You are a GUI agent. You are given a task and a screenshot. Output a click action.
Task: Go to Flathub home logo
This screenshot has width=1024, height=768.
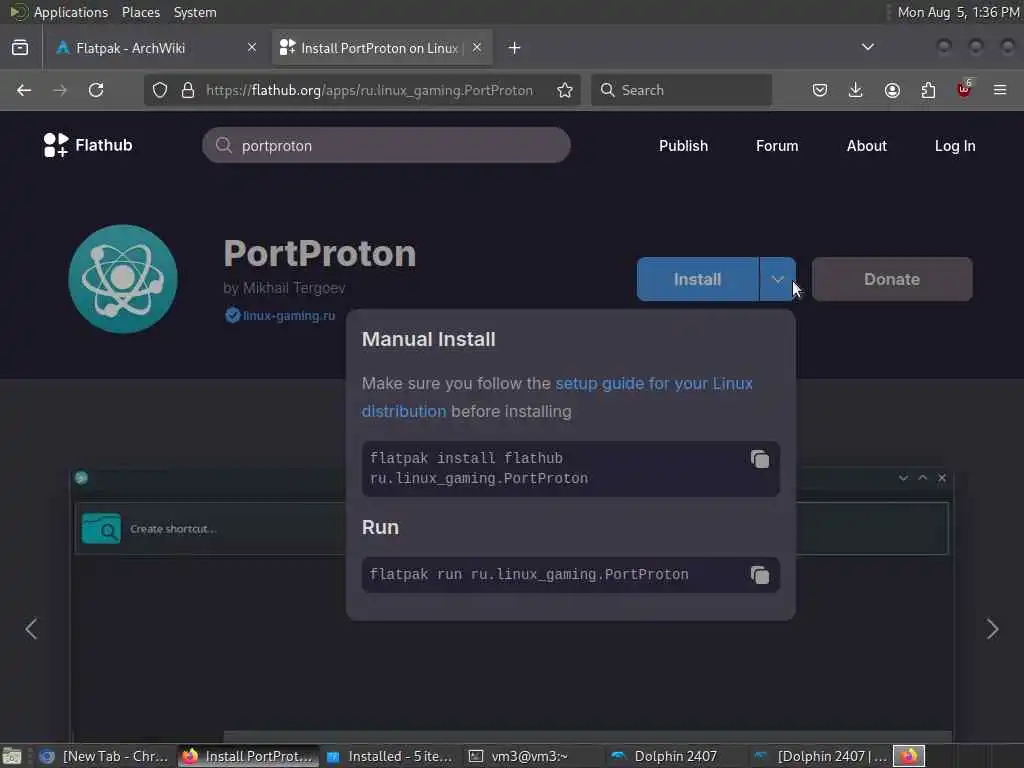(88, 145)
